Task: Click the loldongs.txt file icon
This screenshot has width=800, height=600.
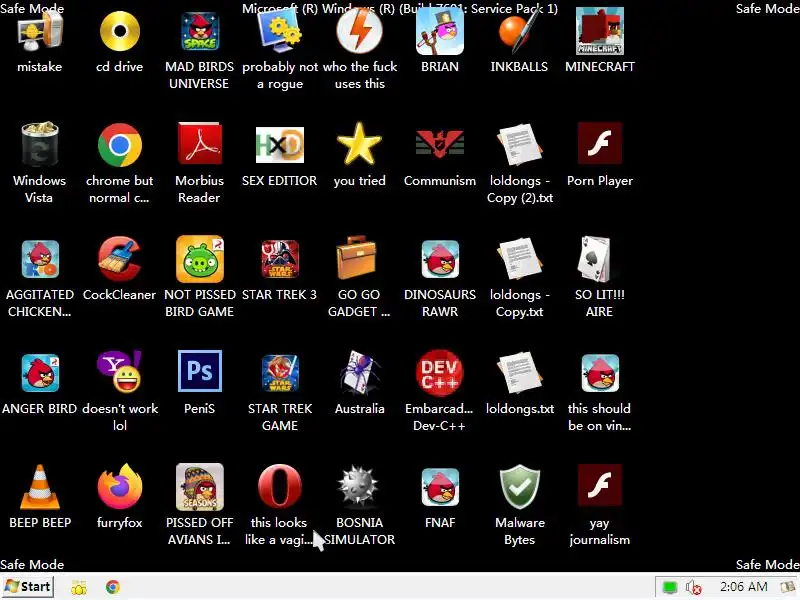Action: tap(519, 373)
